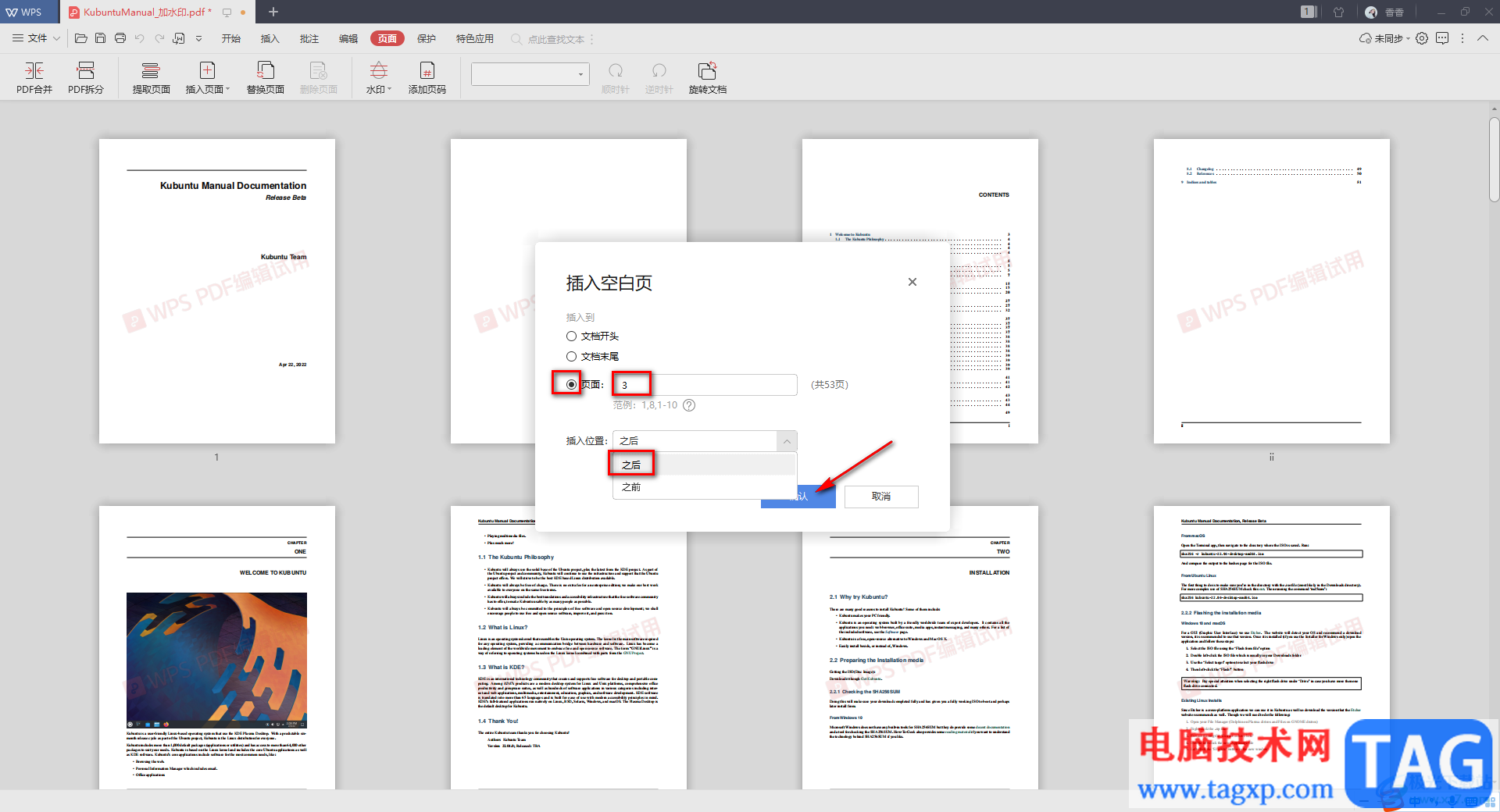Click the PDF convert icon beside redo
Viewport: 1500px width, 812px height.
[179, 38]
